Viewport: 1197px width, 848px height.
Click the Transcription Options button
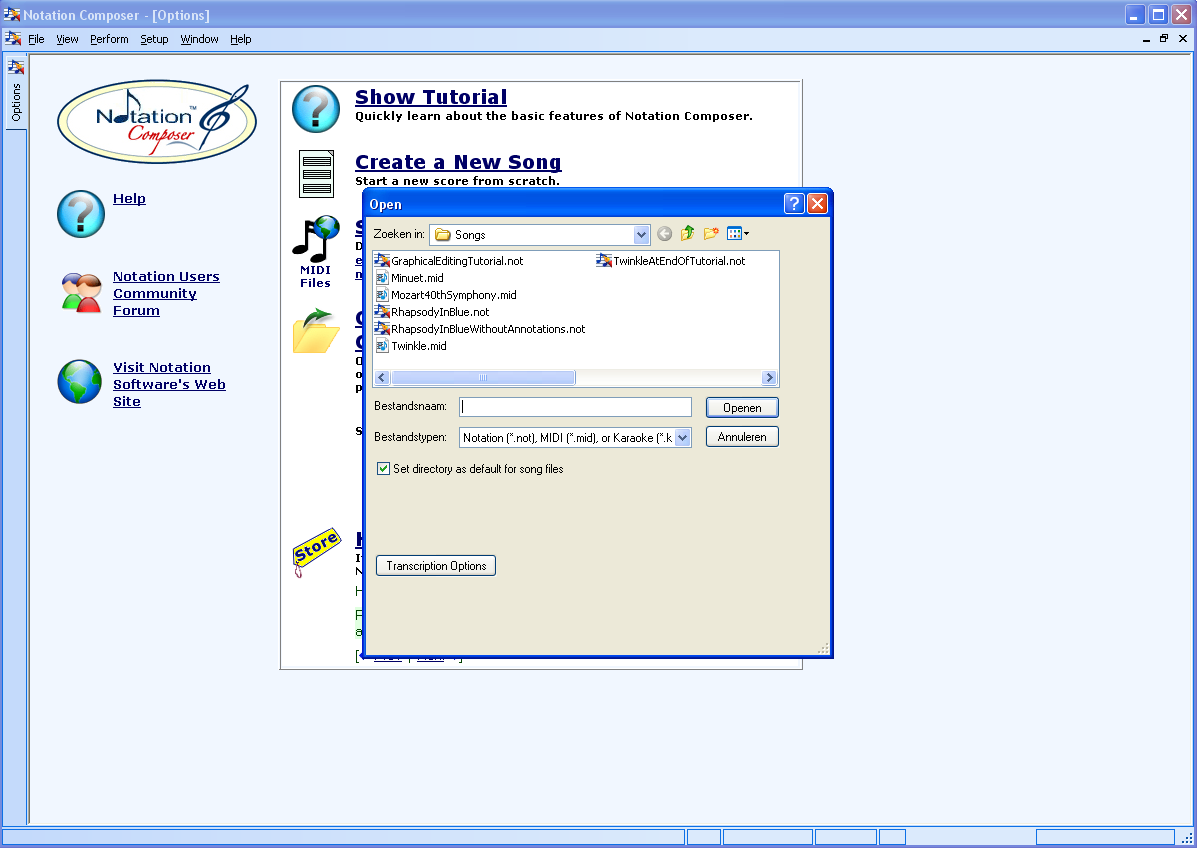coord(436,566)
